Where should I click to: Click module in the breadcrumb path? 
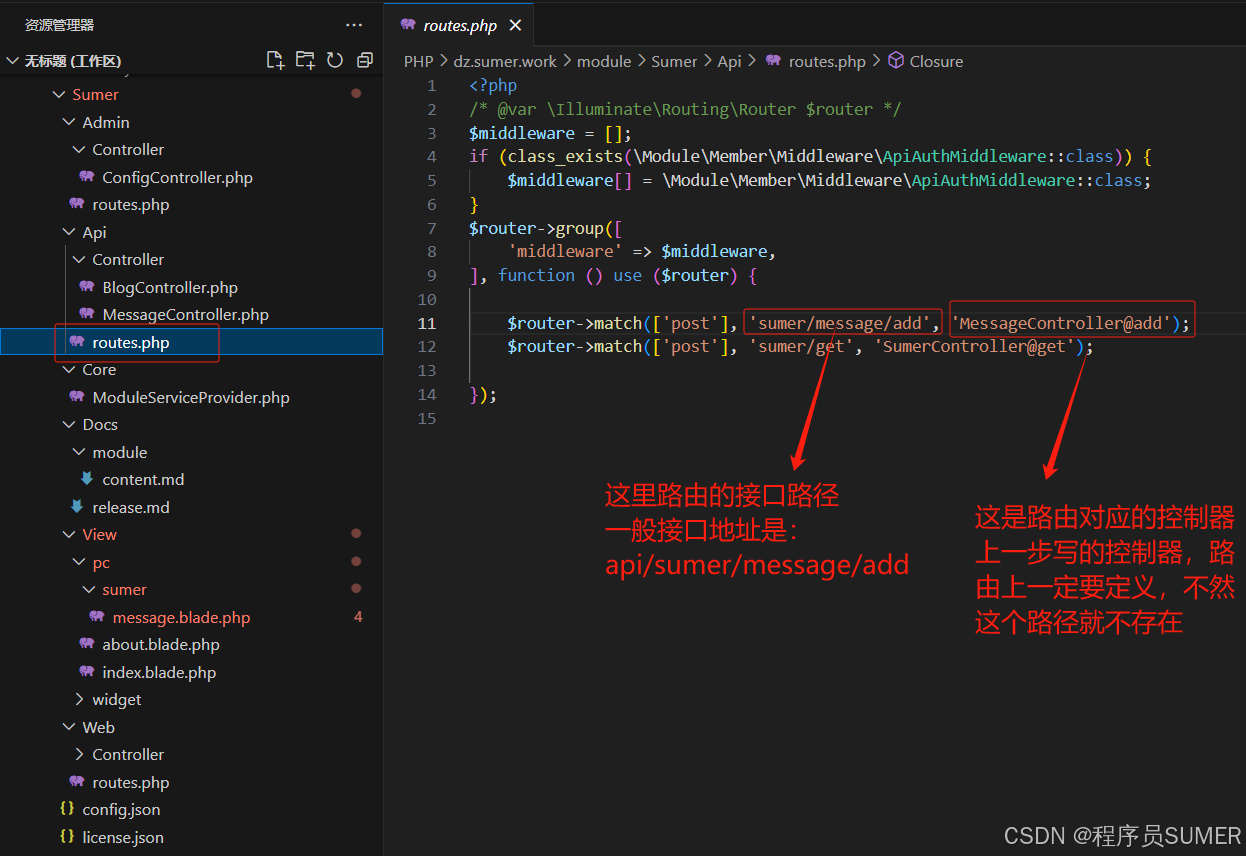click(604, 61)
